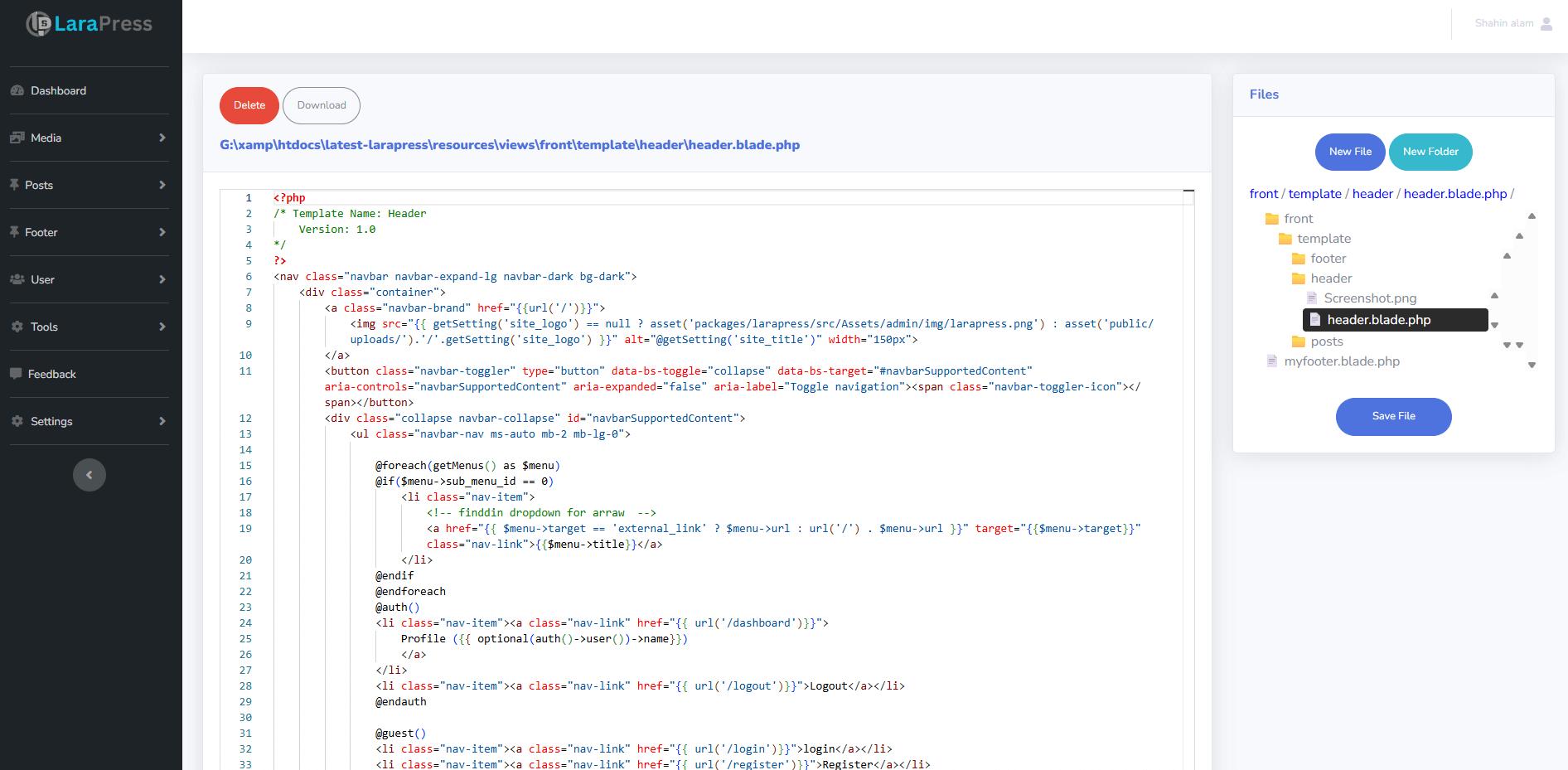Expand the Media menu chevron
This screenshot has height=770, width=1568.
[162, 138]
